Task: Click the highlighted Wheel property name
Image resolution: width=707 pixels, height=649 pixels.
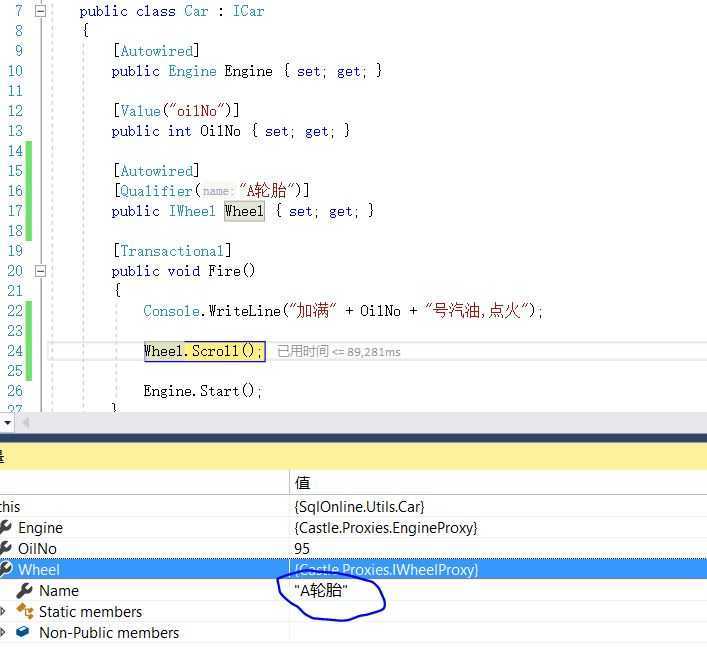Action: coord(244,211)
